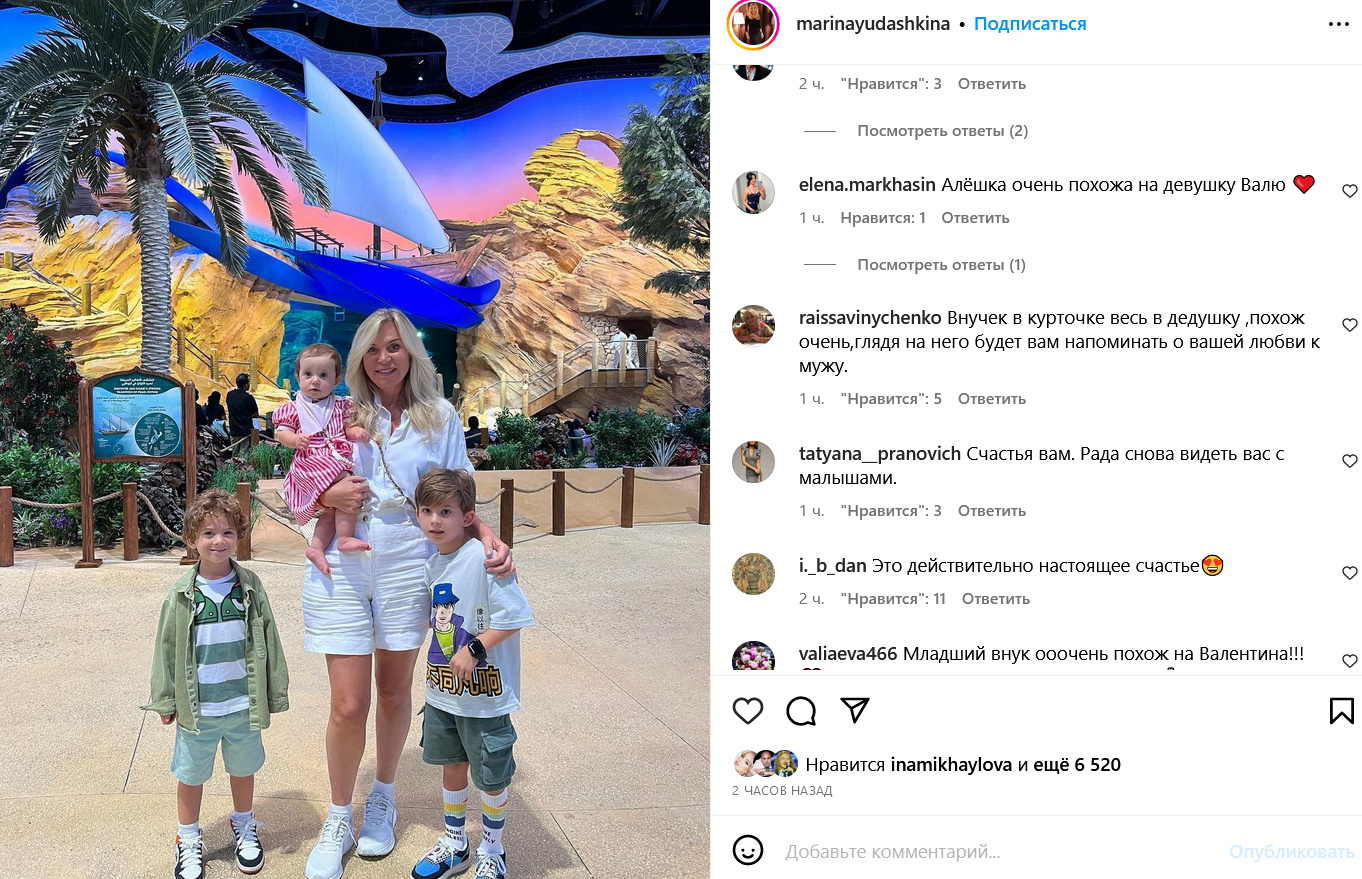Open elena.markhasin's avatar
The height and width of the screenshot is (879, 1362).
point(753,192)
